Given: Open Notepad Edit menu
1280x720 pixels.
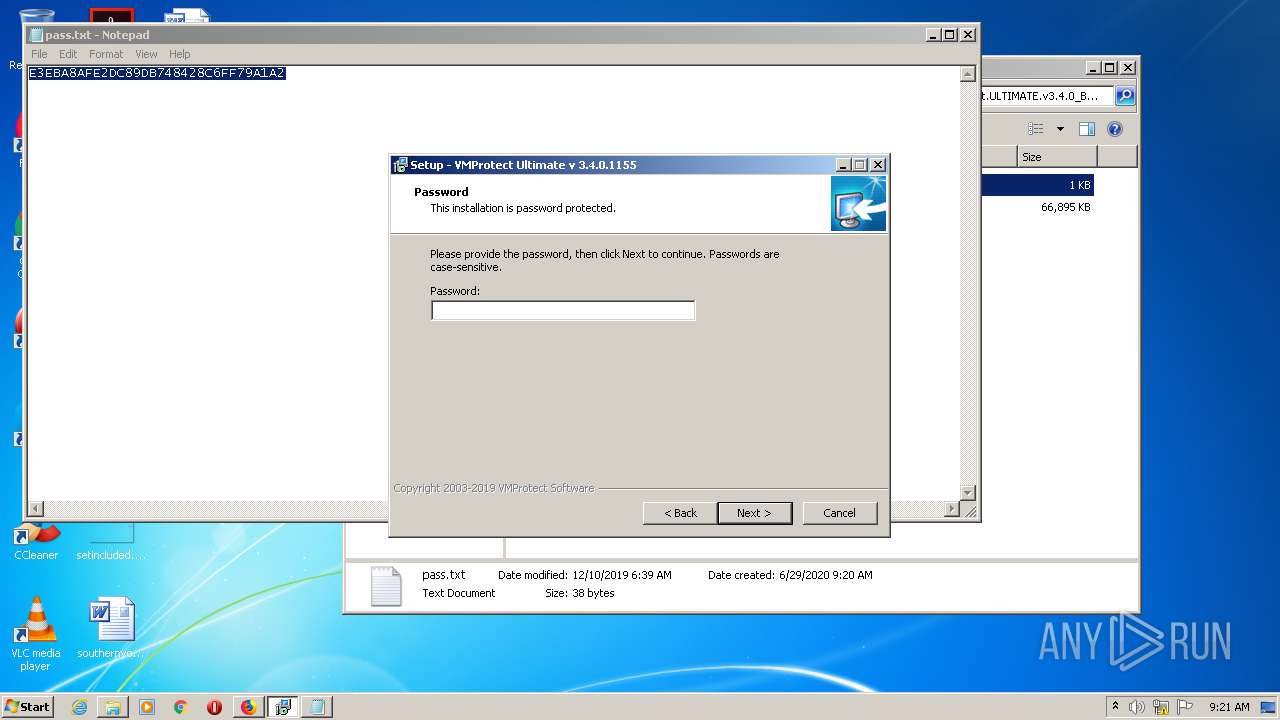Looking at the screenshot, I should coord(68,54).
